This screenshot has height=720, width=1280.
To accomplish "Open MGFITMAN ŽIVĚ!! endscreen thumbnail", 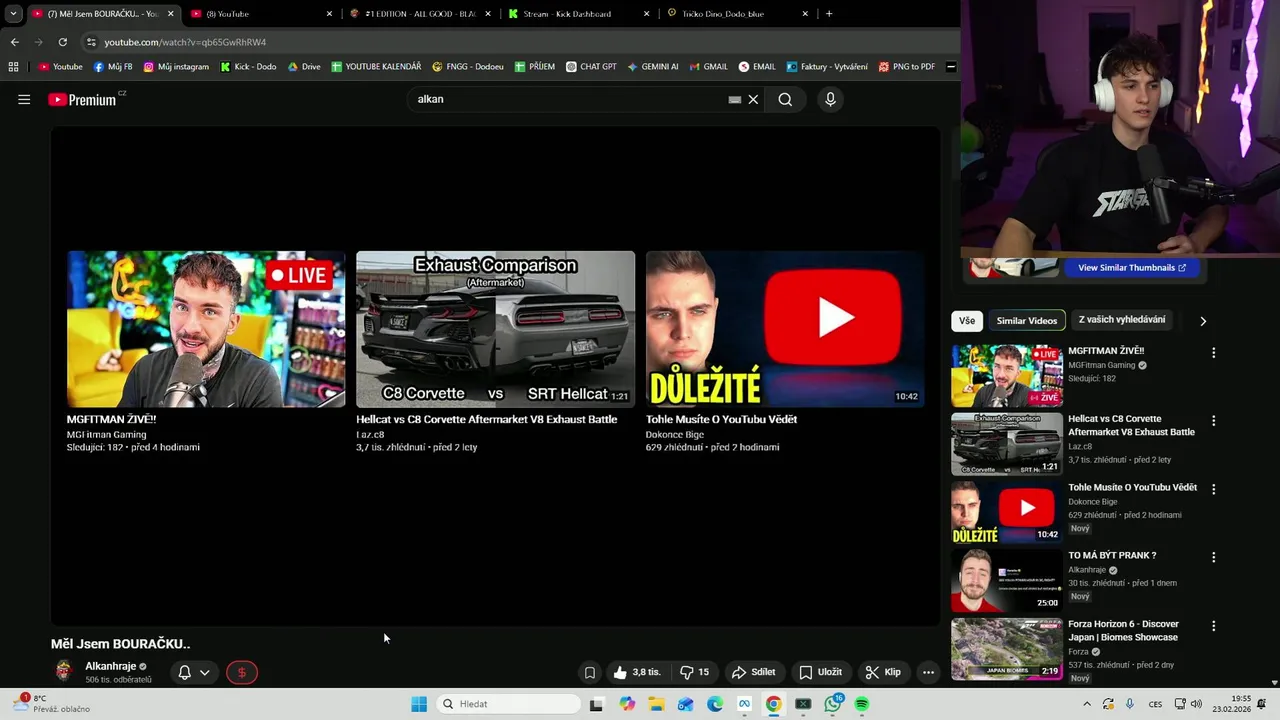I will coord(206,329).
